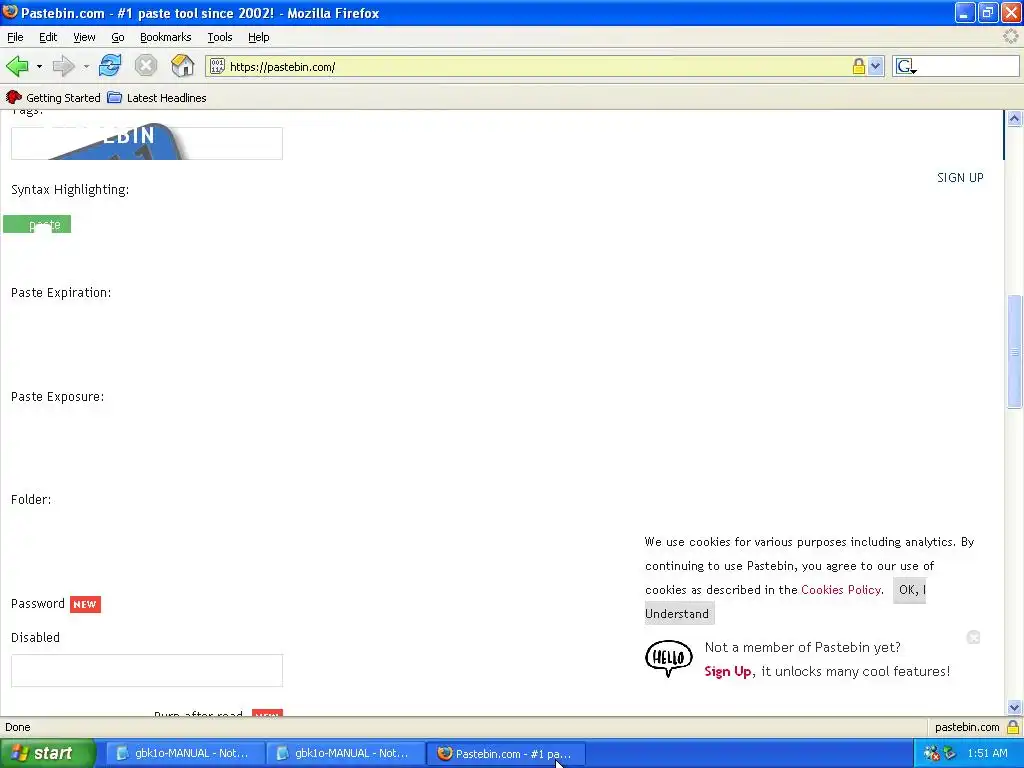Open the Bookmarks menu
This screenshot has width=1024, height=768.
click(165, 37)
